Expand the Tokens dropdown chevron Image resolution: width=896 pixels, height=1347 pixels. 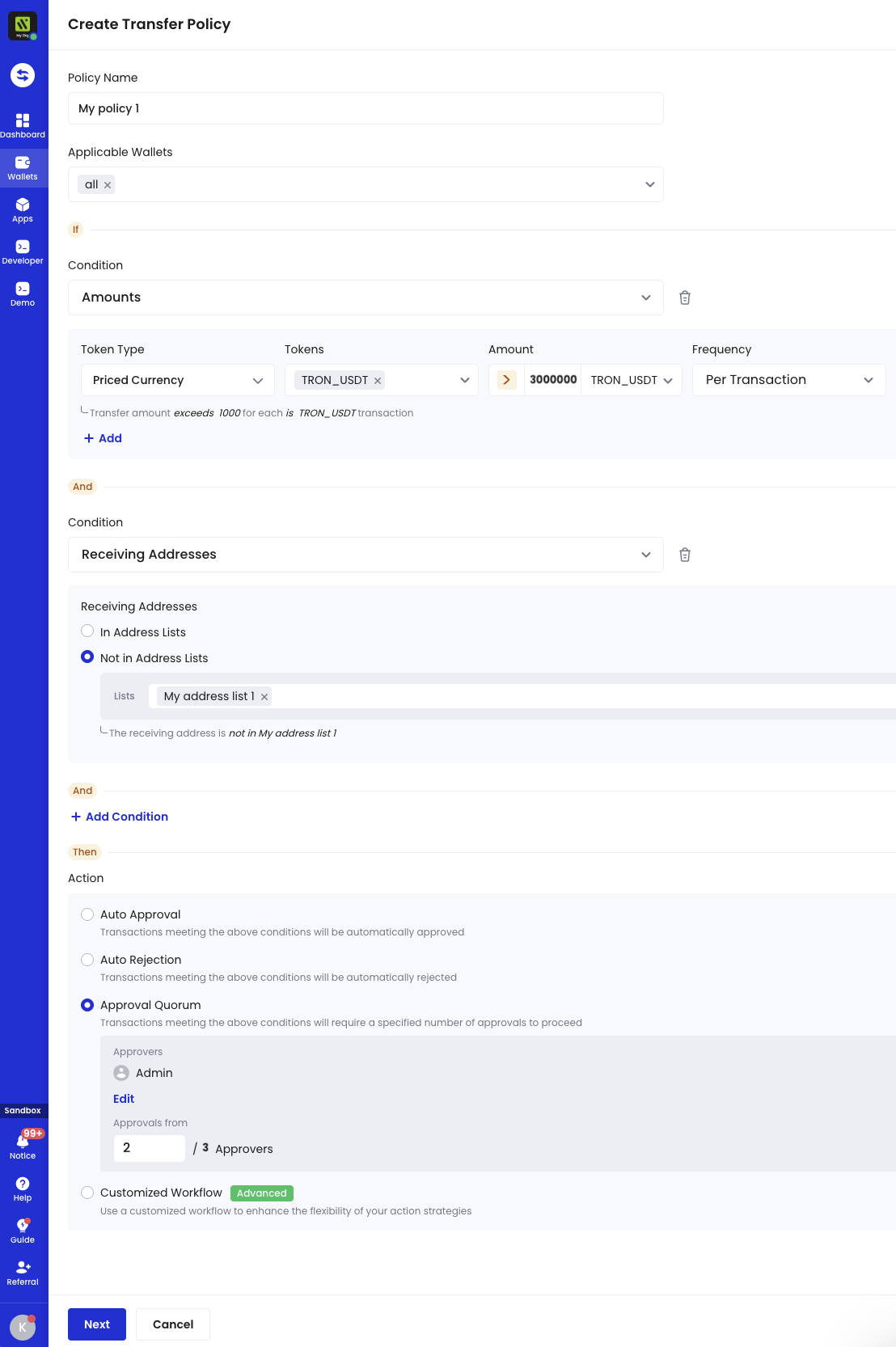[x=465, y=380]
